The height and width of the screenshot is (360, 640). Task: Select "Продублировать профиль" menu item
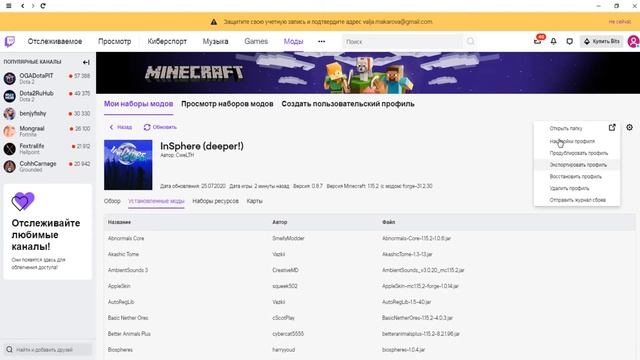click(578, 153)
